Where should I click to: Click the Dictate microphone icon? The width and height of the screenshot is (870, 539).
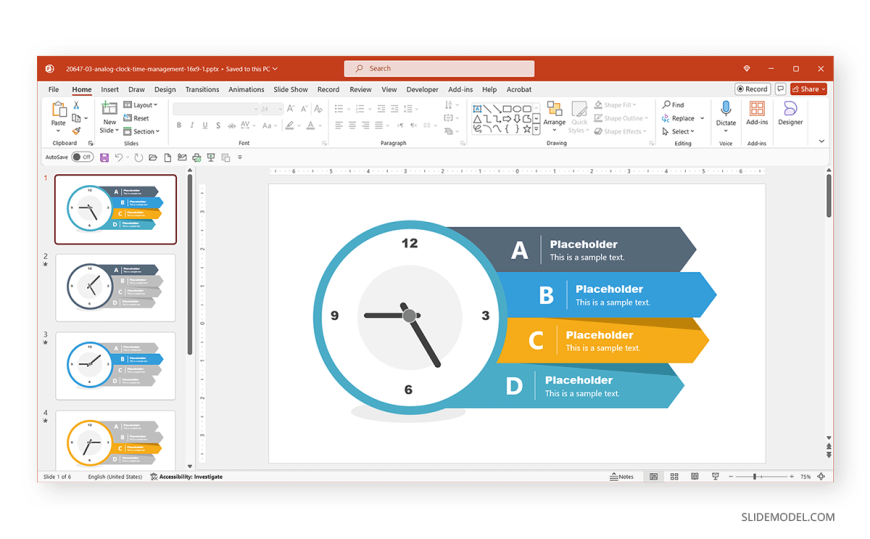[x=726, y=109]
